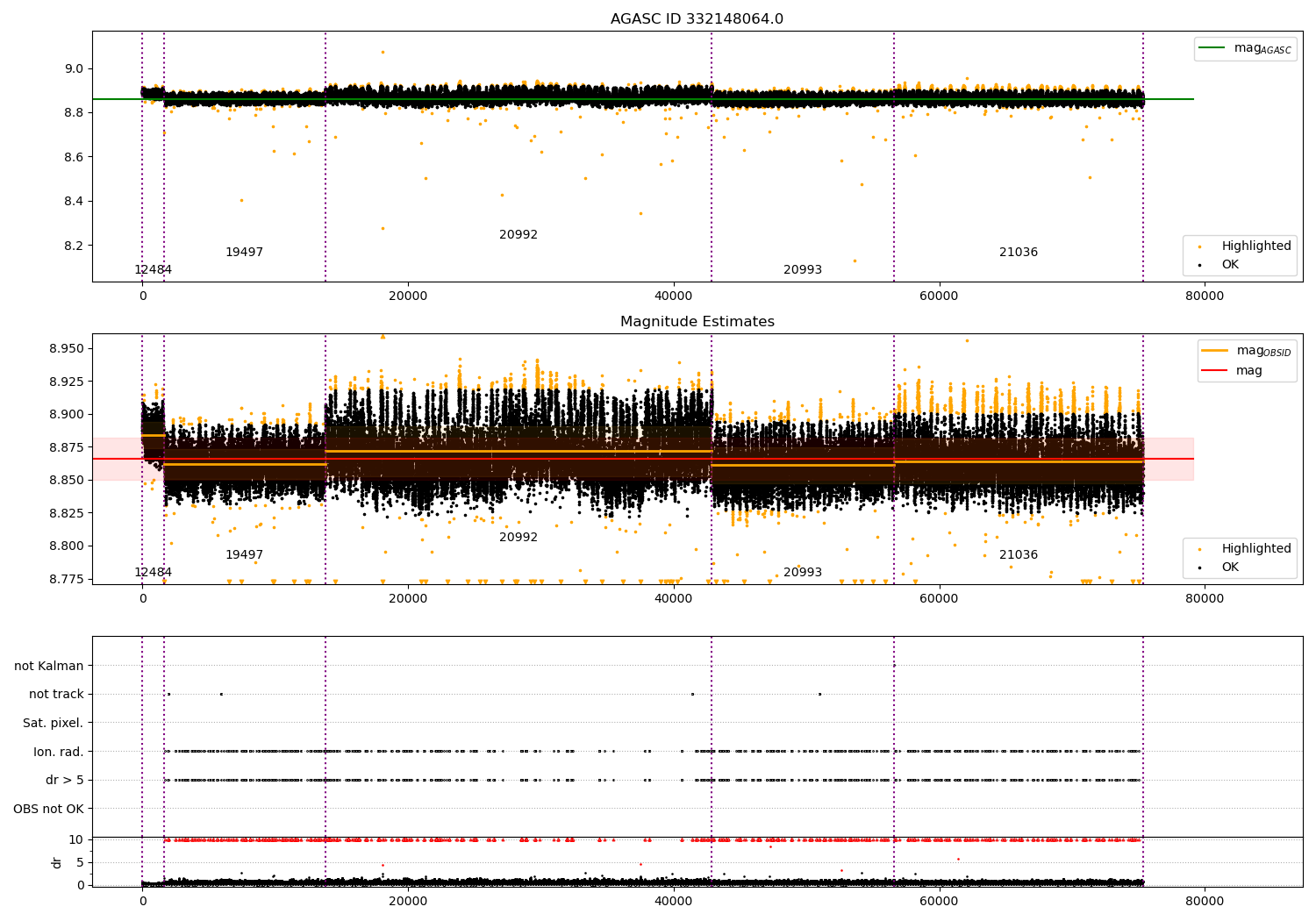This screenshot has width=1316, height=921.
Task: Click the '8.850' y-tick of middle plot
Action: click(66, 480)
